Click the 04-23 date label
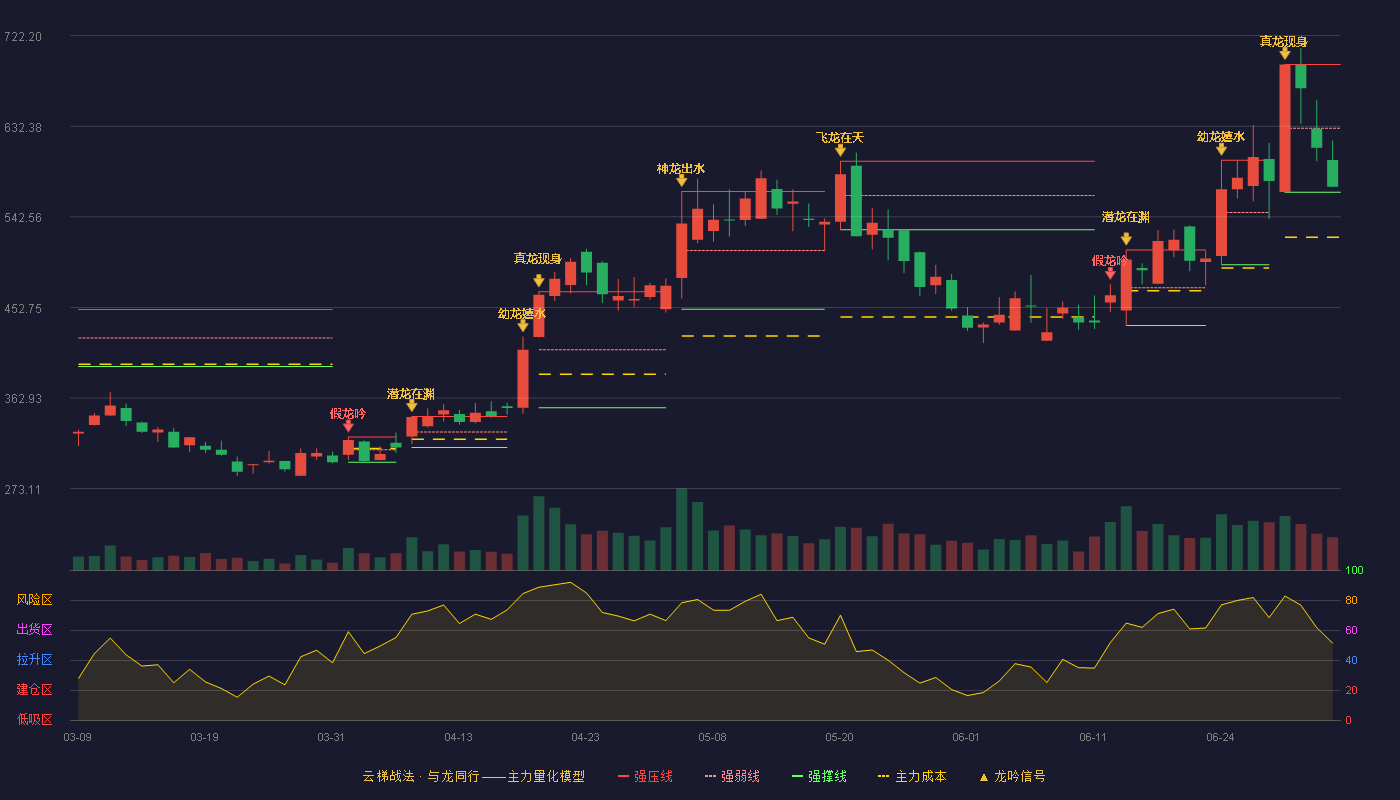 585,737
